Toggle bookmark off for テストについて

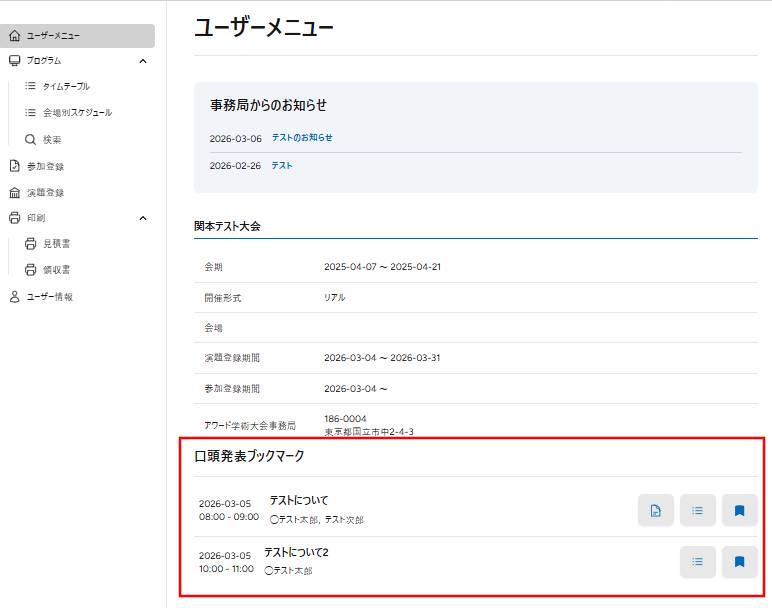(740, 511)
